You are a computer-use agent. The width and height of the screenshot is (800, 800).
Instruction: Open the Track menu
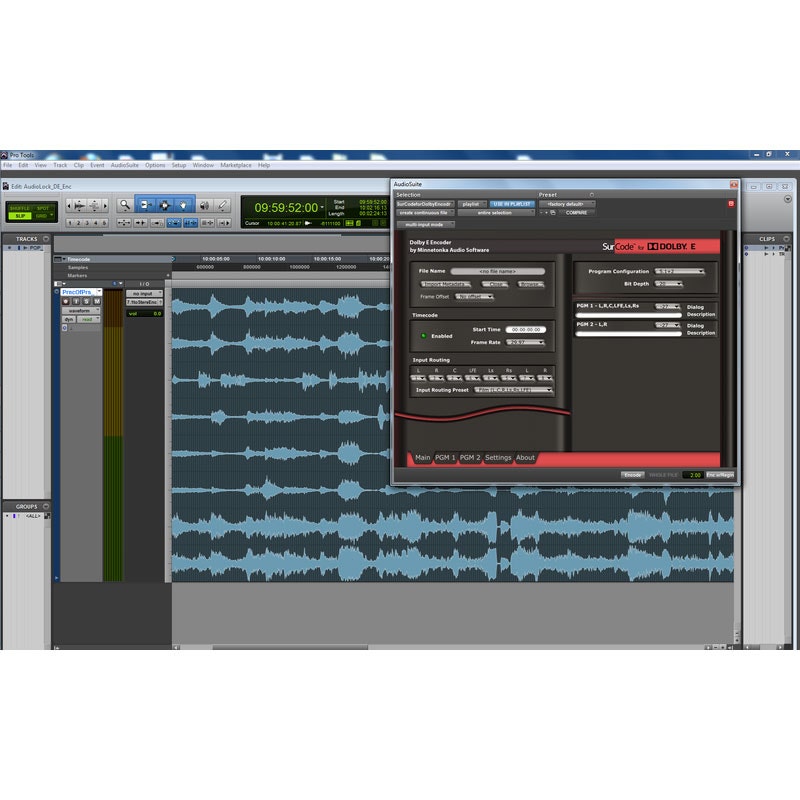[x=60, y=165]
